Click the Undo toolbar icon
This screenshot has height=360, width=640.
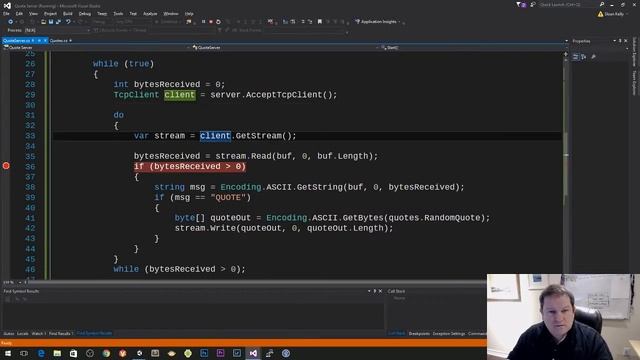tap(68, 22)
